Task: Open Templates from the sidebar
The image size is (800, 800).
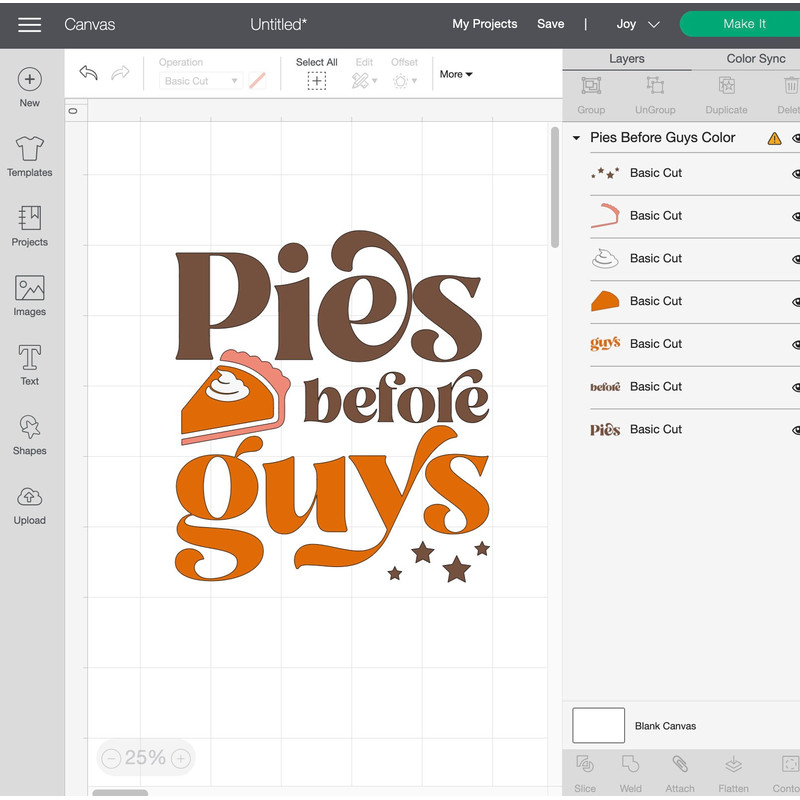Action: click(29, 158)
